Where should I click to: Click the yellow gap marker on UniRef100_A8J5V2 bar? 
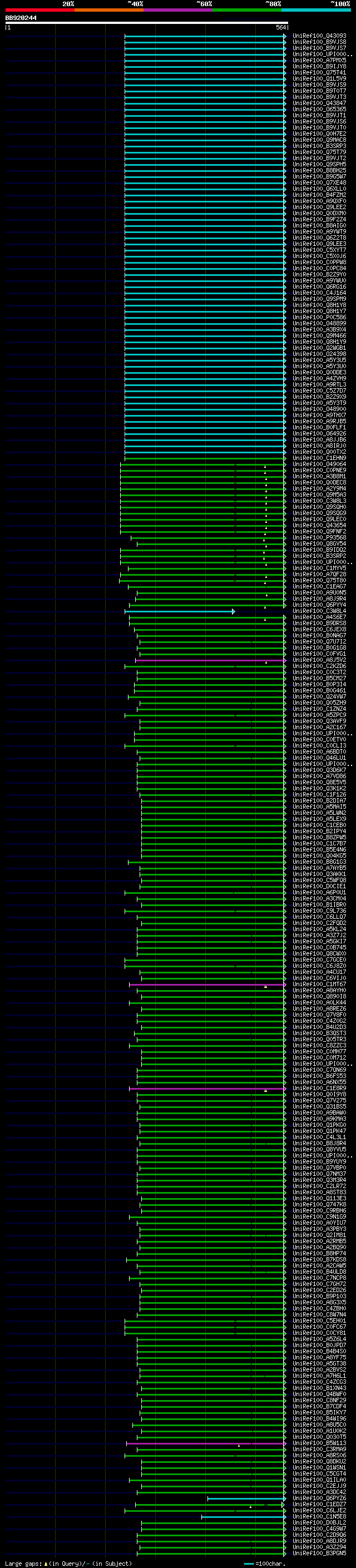[x=266, y=662]
